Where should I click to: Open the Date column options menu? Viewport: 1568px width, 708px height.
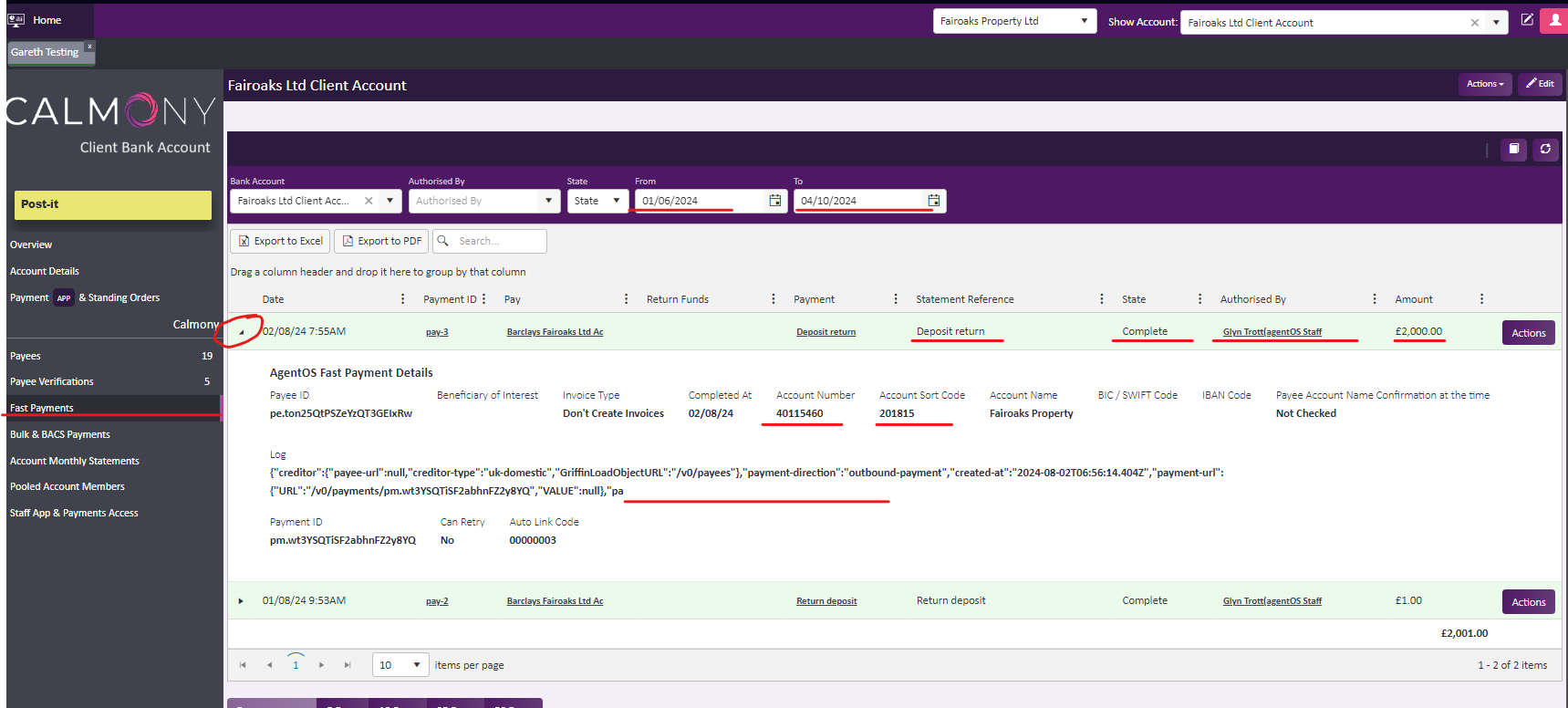point(402,299)
